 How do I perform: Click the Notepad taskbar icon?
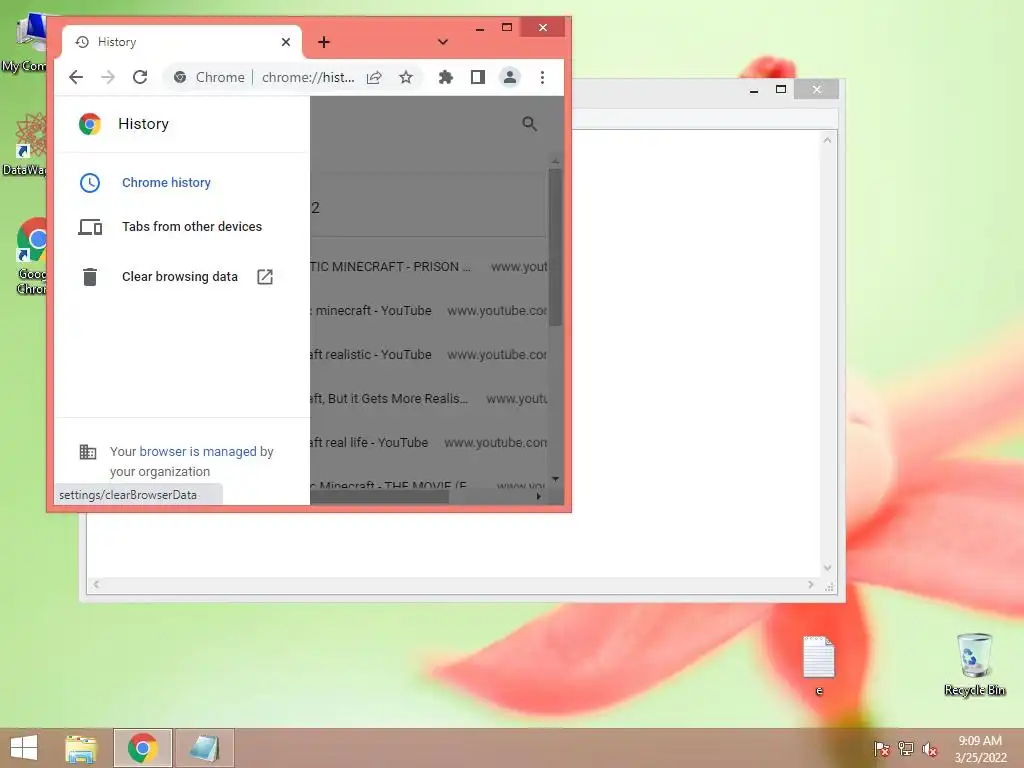click(x=204, y=748)
